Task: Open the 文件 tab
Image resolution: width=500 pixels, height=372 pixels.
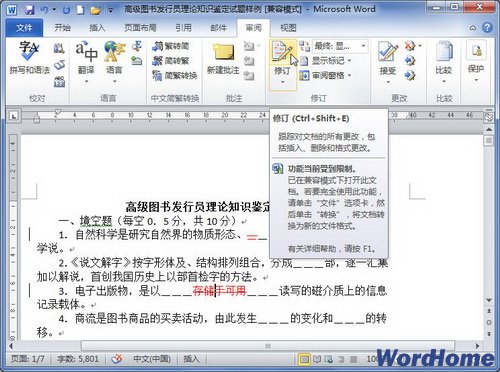Action: click(x=24, y=28)
